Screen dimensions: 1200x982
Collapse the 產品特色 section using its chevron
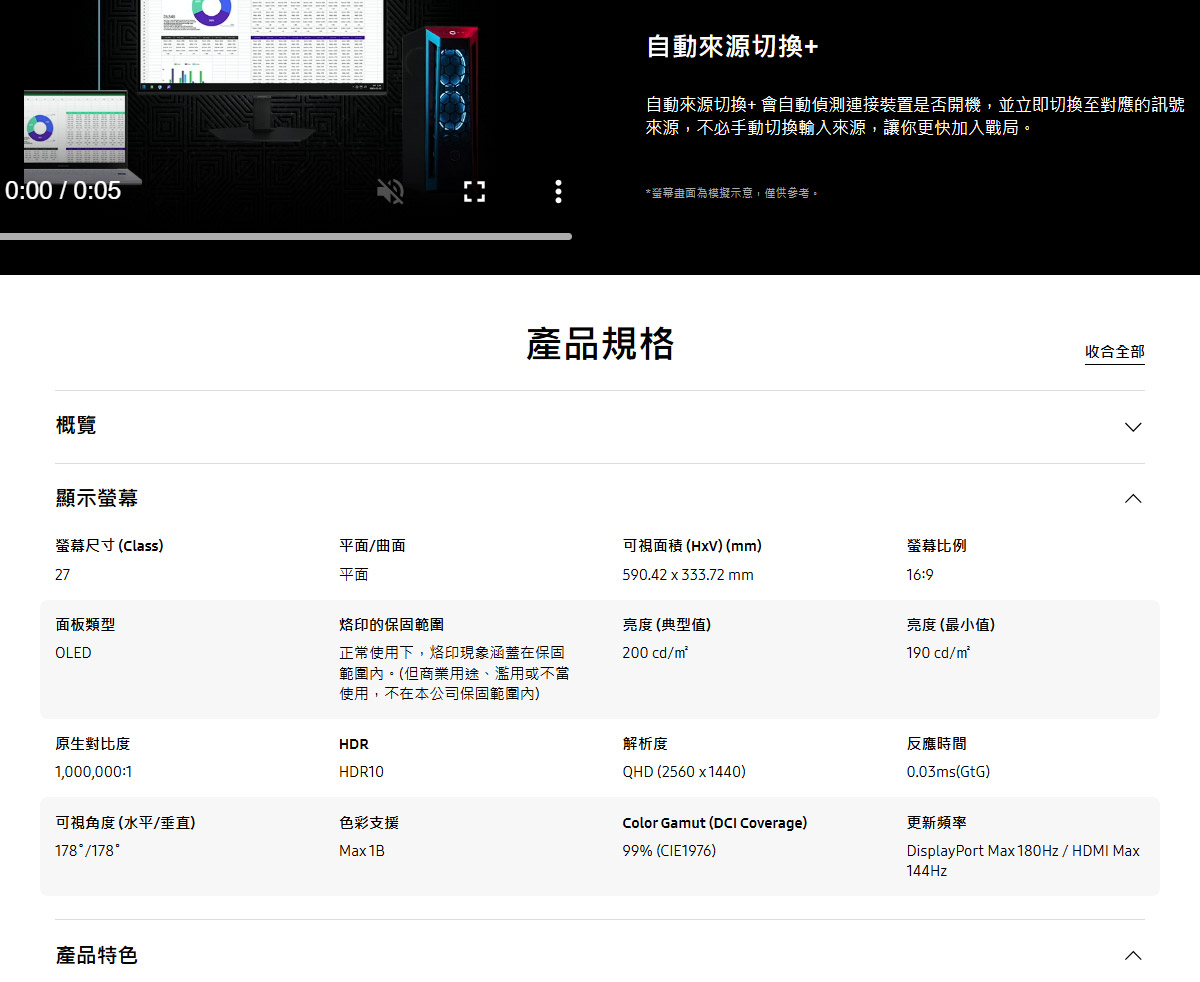1132,956
